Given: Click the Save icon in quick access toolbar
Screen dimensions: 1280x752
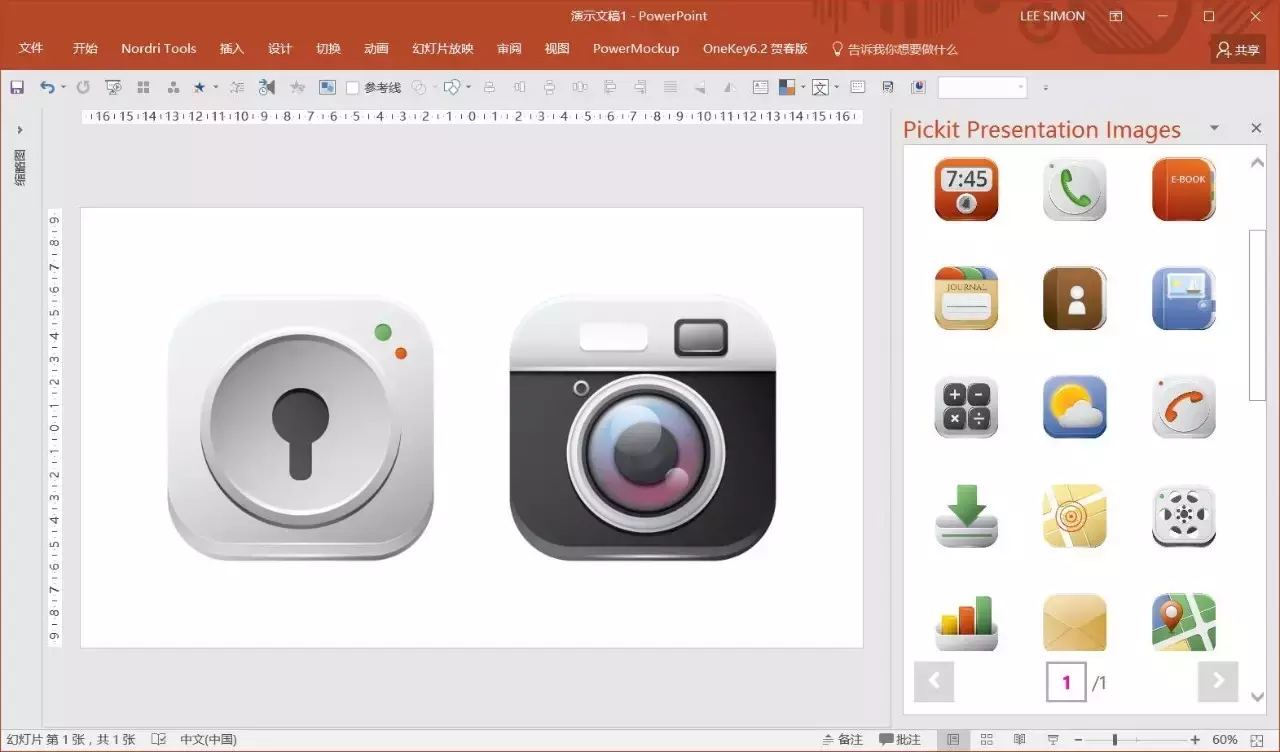Looking at the screenshot, I should pos(17,88).
